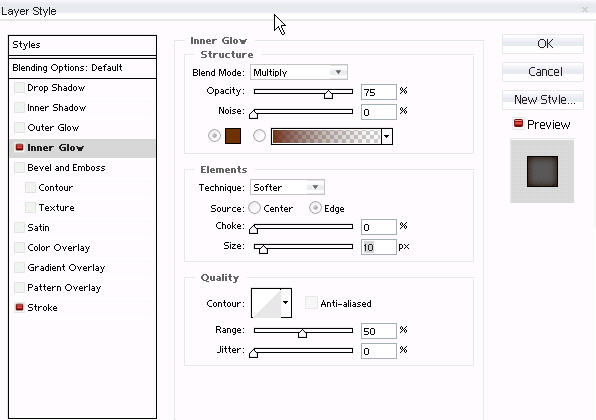
Task: Click the New Style... button
Action: [543, 100]
